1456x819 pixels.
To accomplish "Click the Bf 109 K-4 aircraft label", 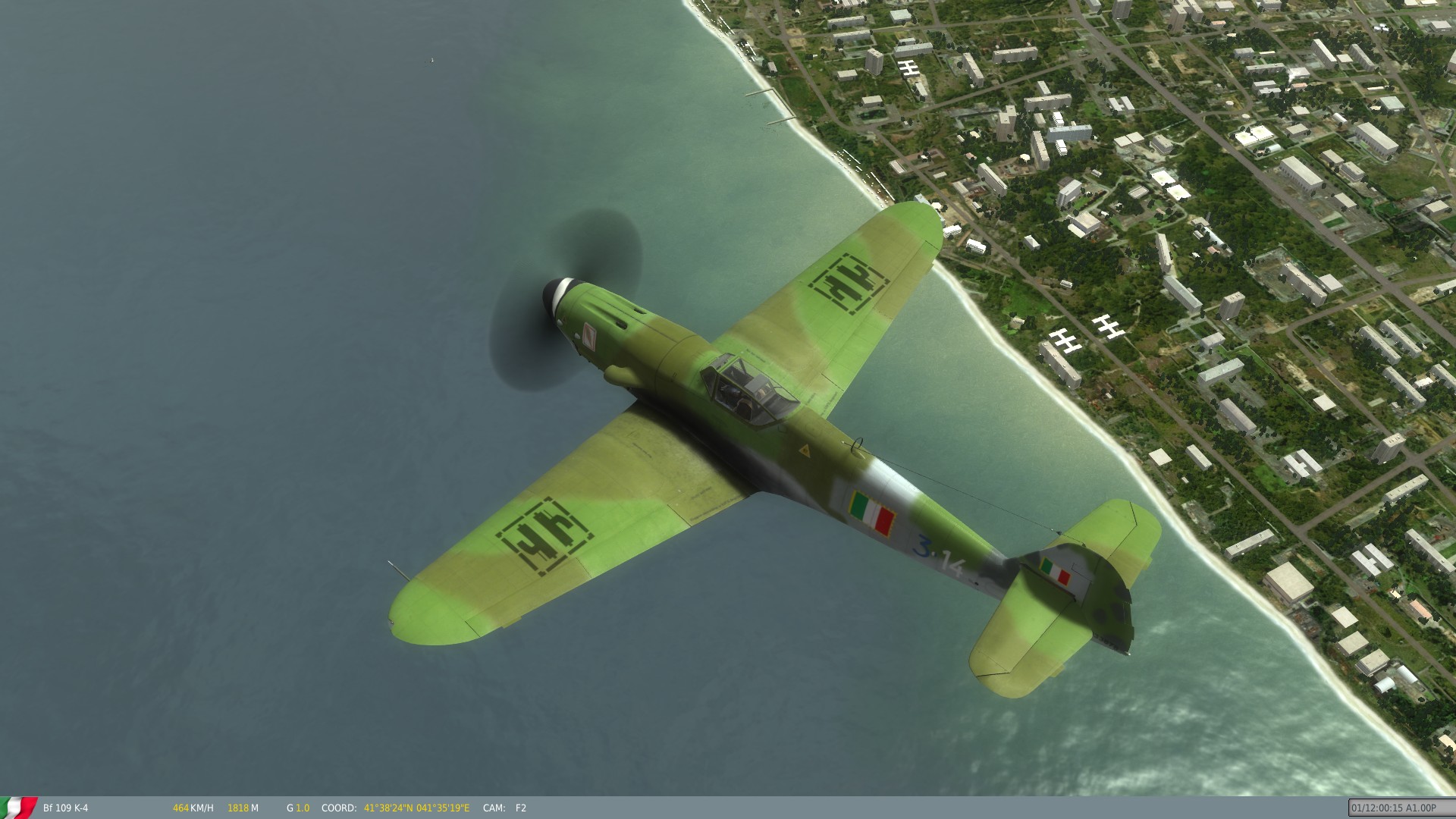I will [65, 808].
